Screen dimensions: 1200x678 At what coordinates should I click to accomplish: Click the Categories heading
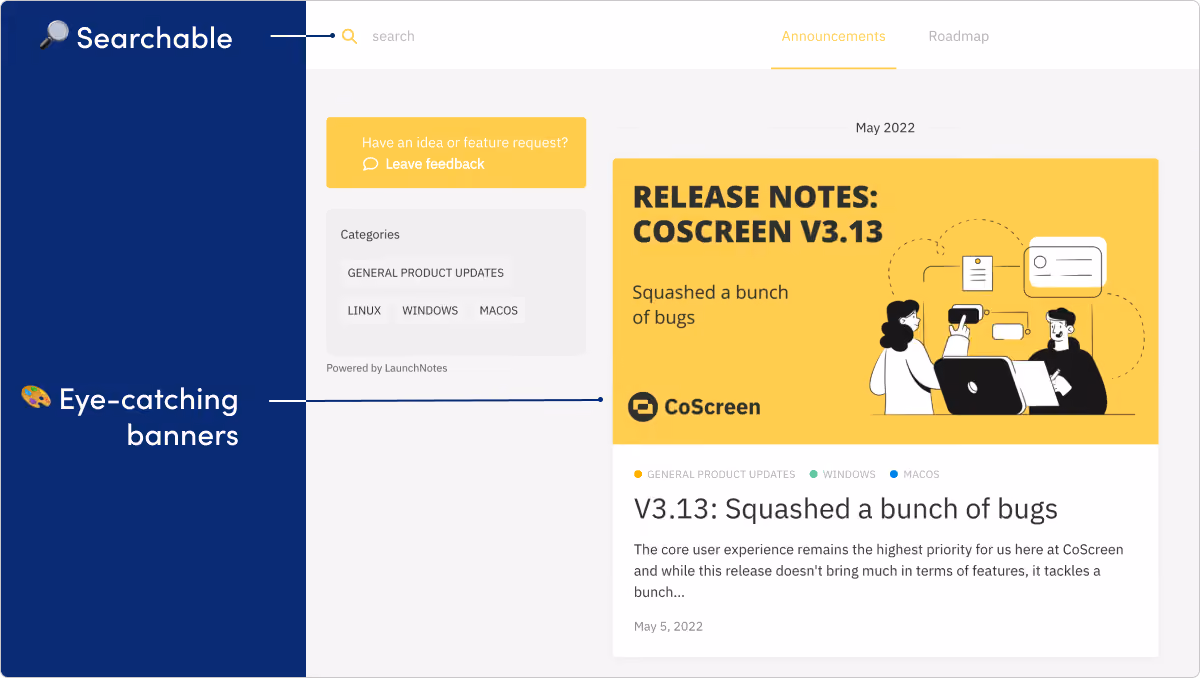[x=370, y=234]
